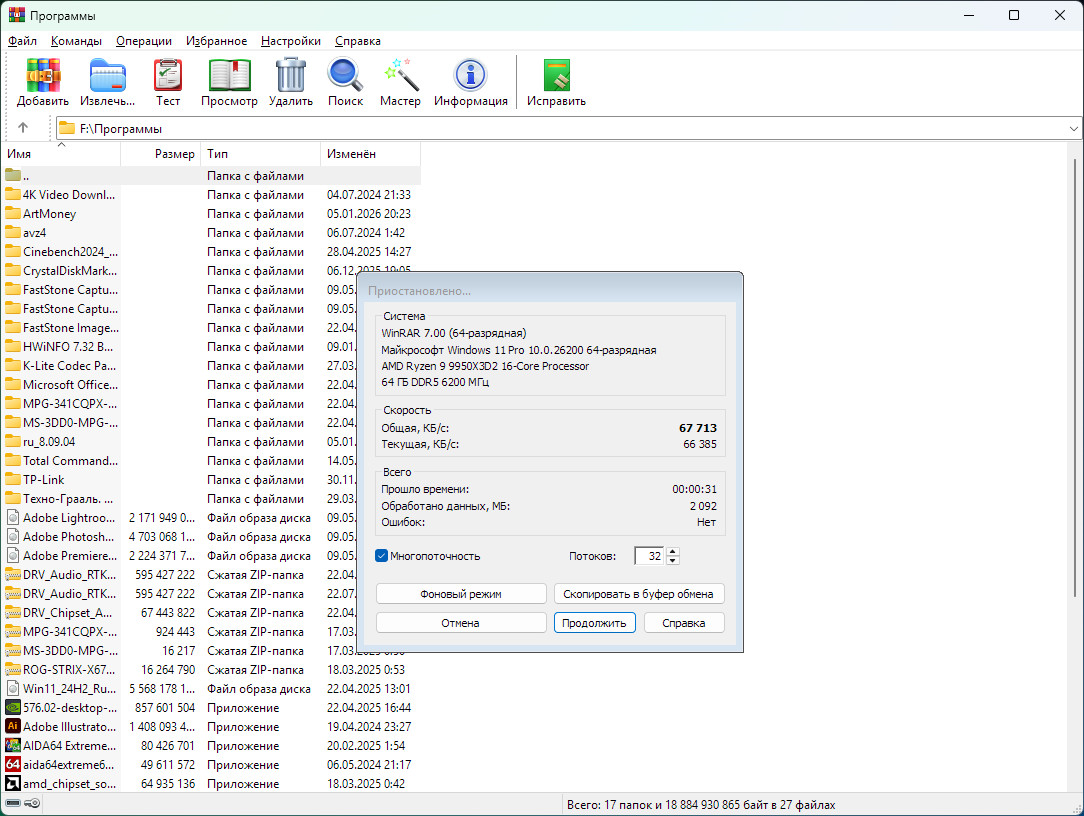Viewport: 1084px width, 816px height.
Task: Click the key password icon in status bar
Action: click(32, 804)
